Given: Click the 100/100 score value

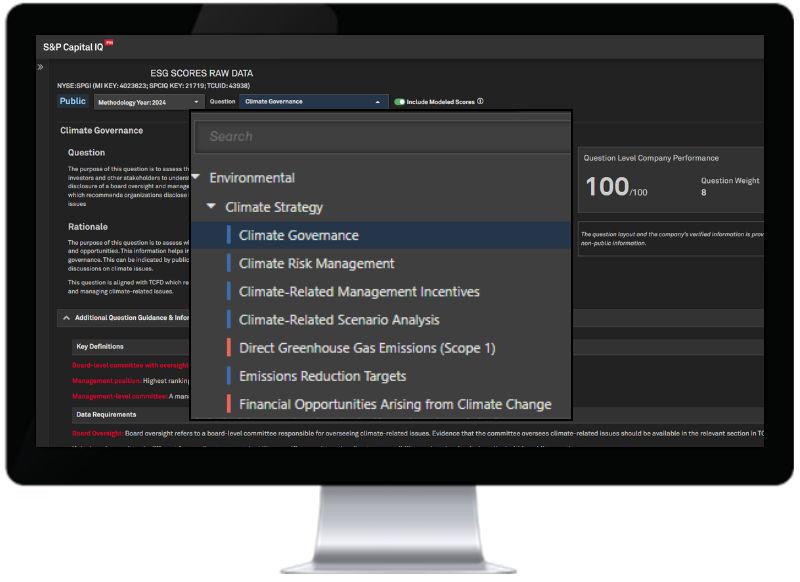Looking at the screenshot, I should click(x=616, y=187).
